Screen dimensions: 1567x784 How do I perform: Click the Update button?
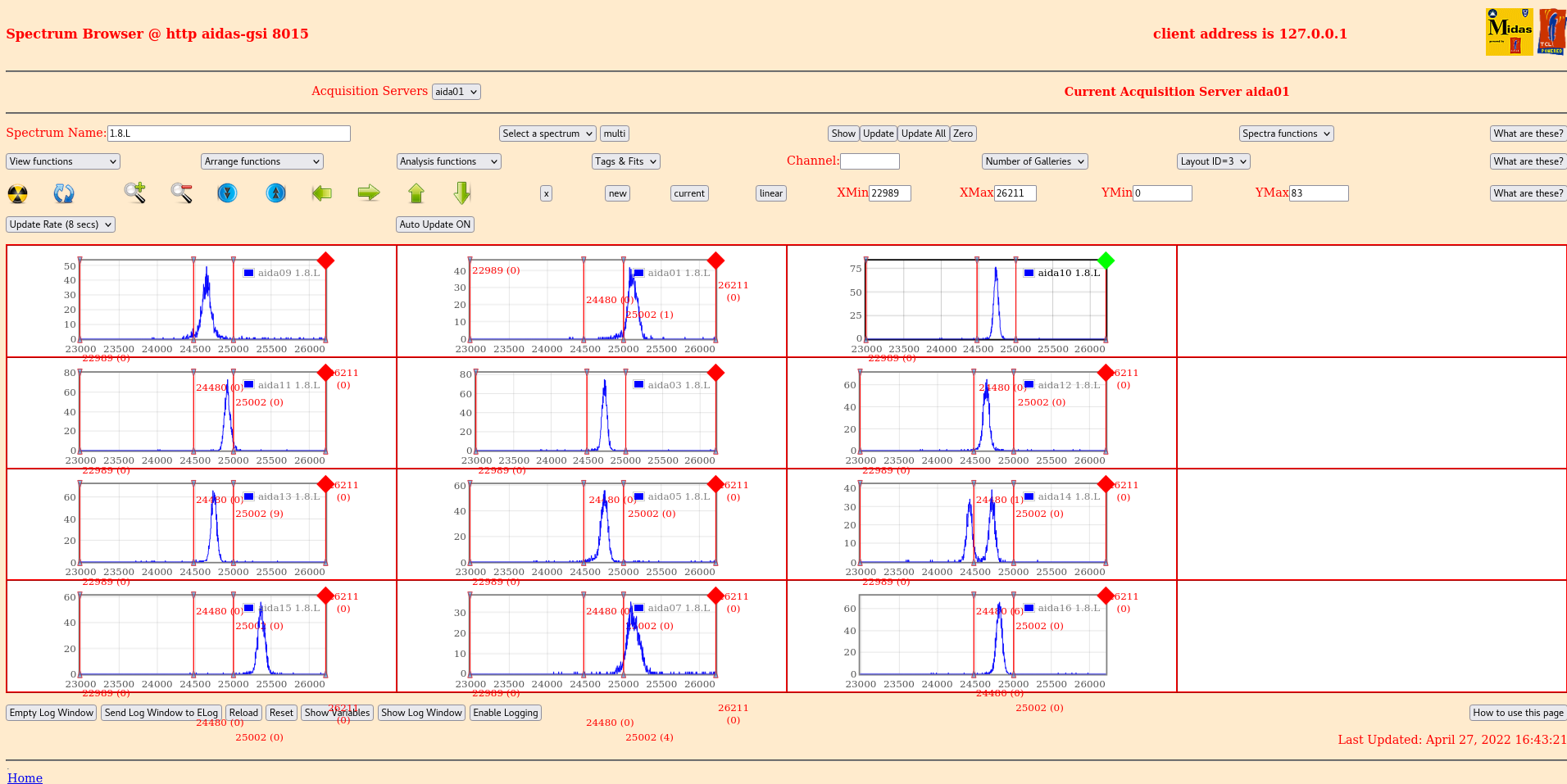(879, 134)
